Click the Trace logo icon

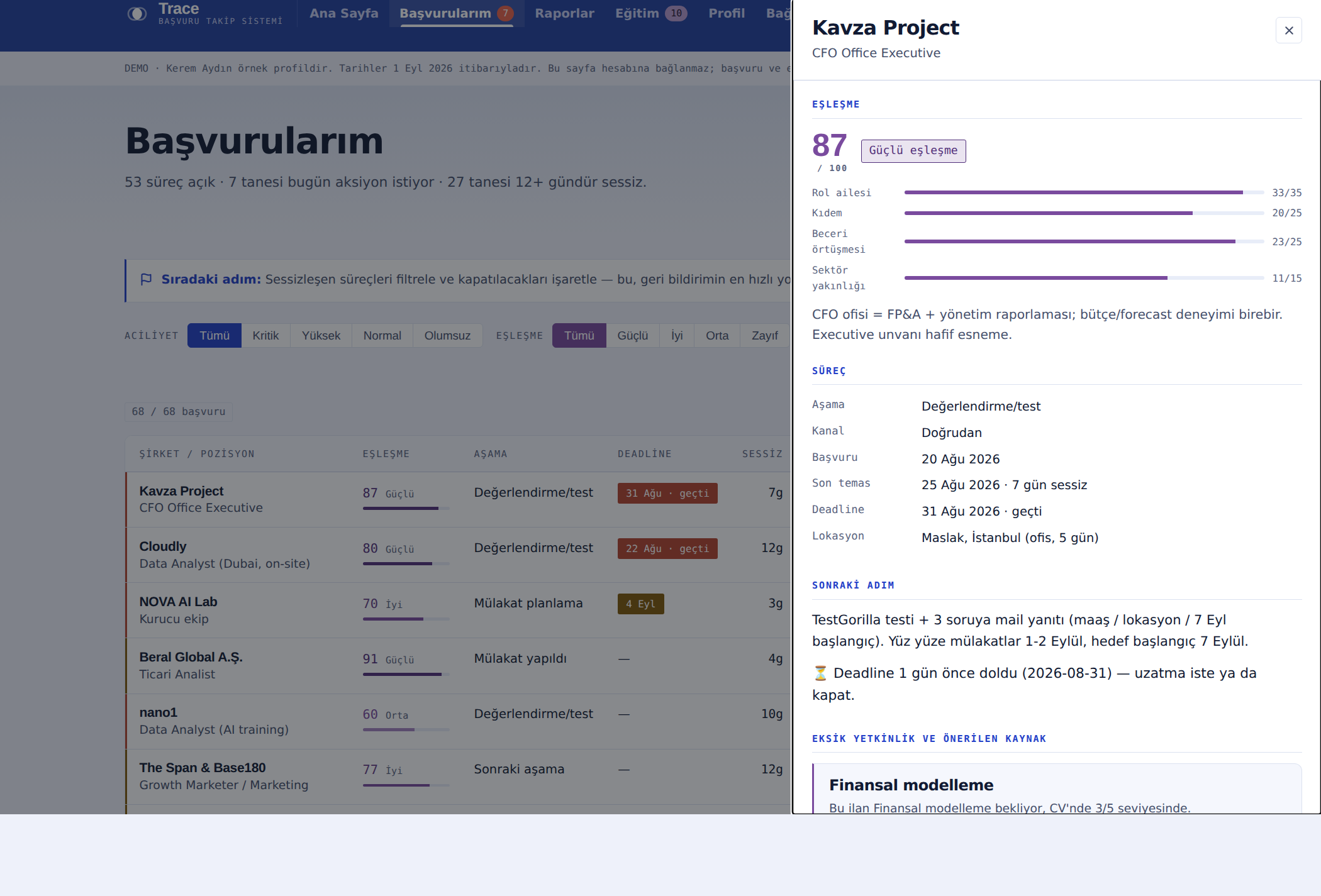[137, 14]
